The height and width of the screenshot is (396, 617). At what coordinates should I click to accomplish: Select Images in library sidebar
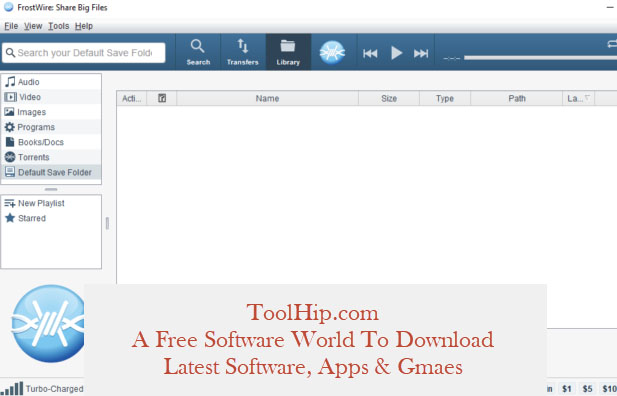51,112
